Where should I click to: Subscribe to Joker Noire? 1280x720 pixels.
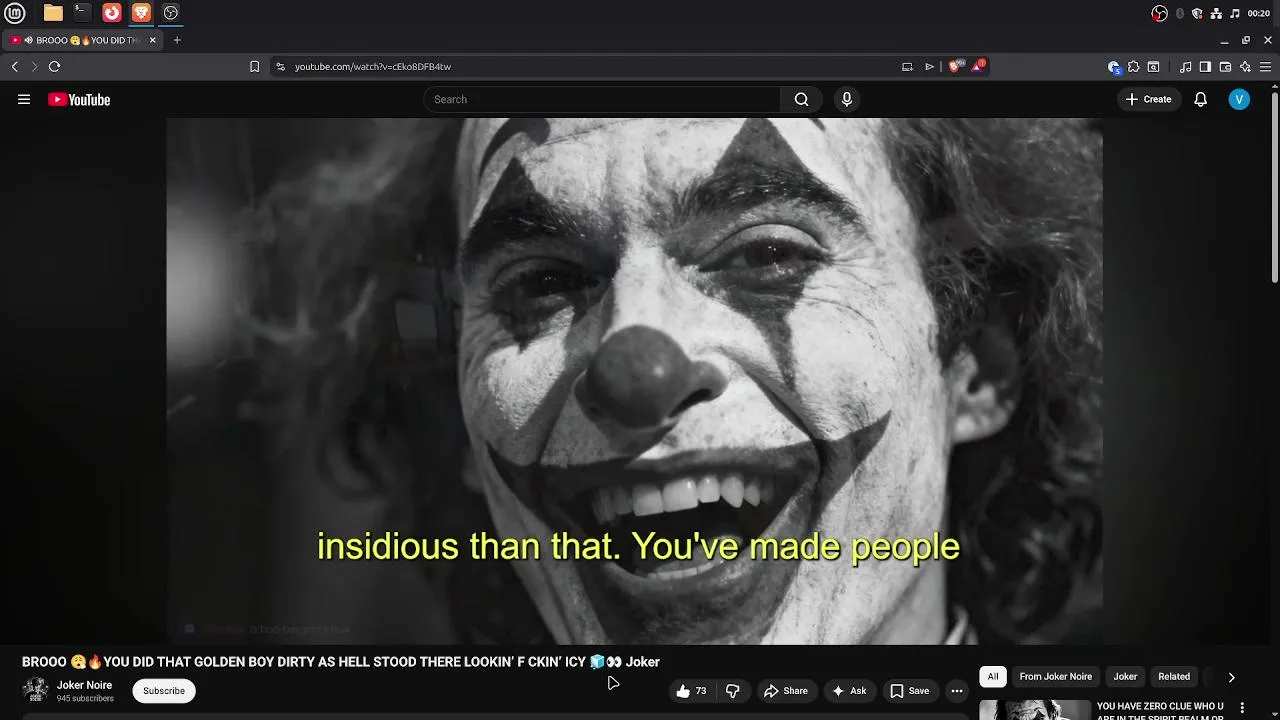164,691
